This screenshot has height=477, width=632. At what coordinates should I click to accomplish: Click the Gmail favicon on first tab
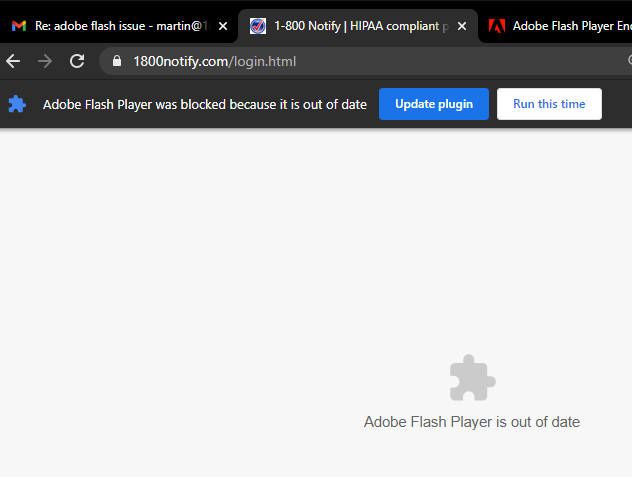click(x=19, y=26)
